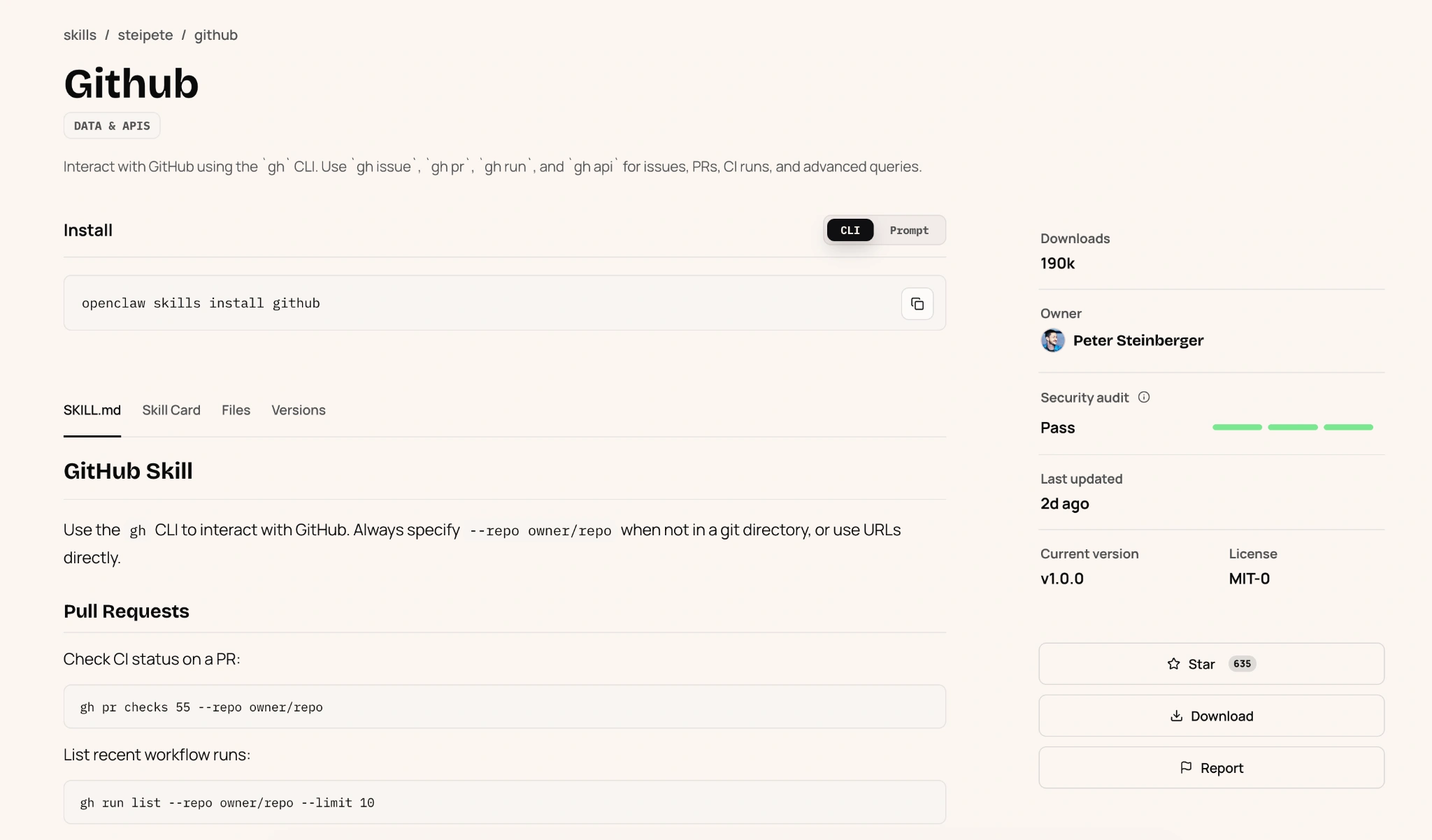Switch install mode to CLI
Image resolution: width=1432 pixels, height=840 pixels.
pyautogui.click(x=850, y=230)
